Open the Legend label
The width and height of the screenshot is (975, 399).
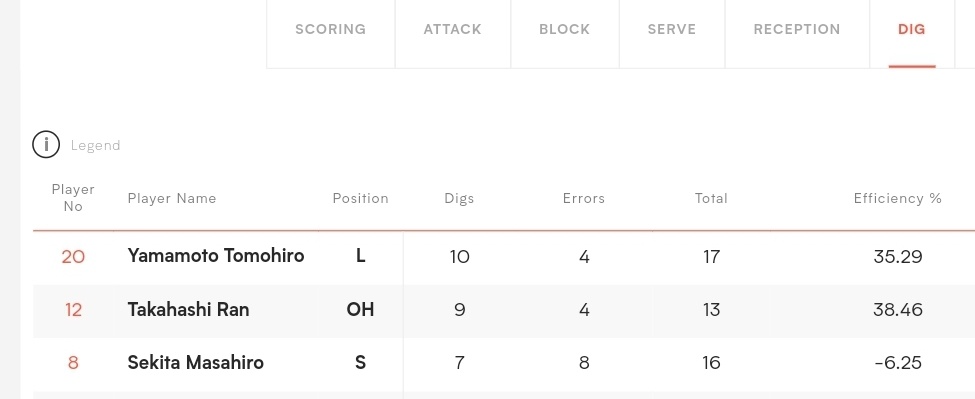click(95, 145)
